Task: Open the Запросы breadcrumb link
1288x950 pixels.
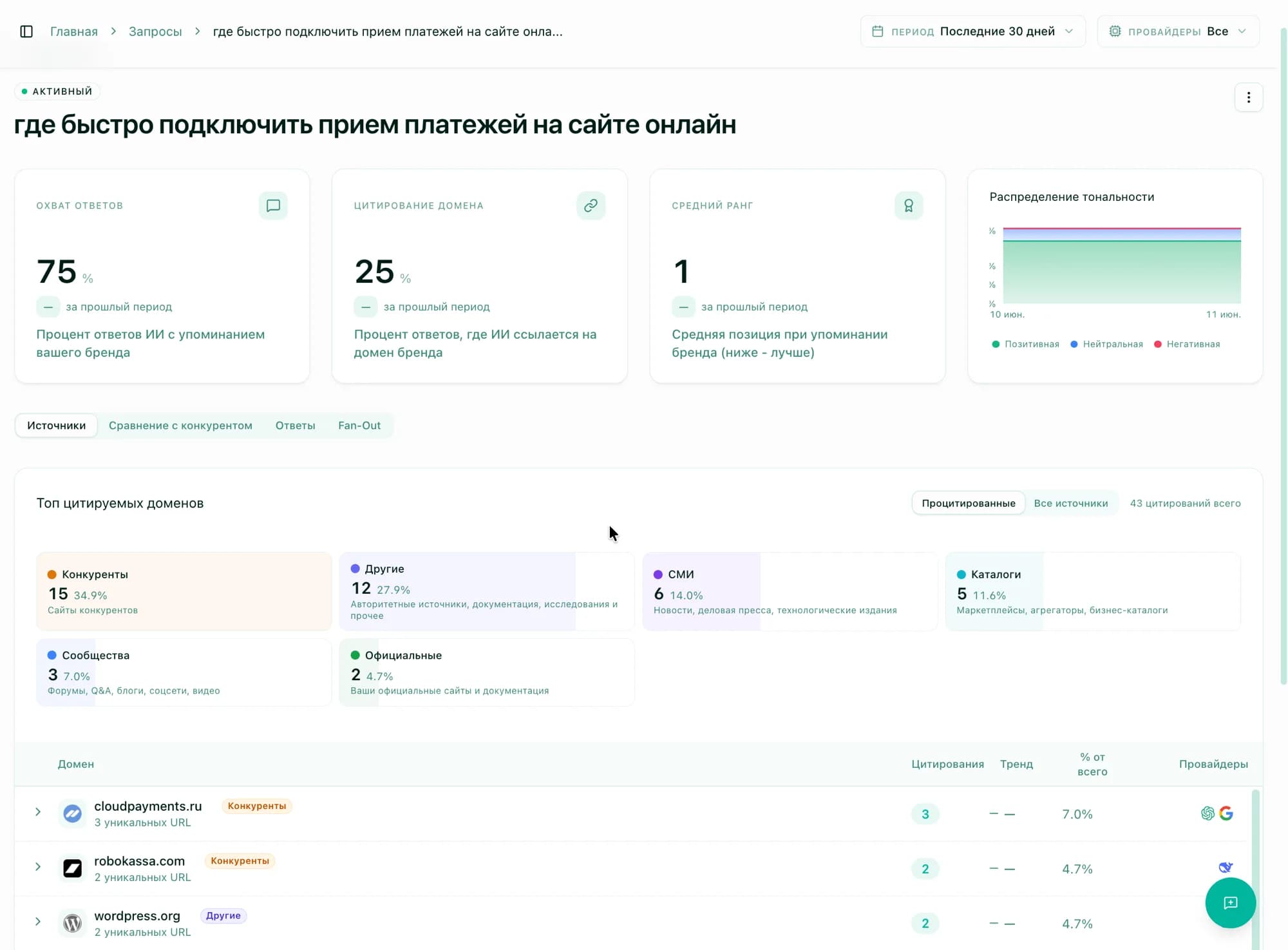Action: (155, 32)
